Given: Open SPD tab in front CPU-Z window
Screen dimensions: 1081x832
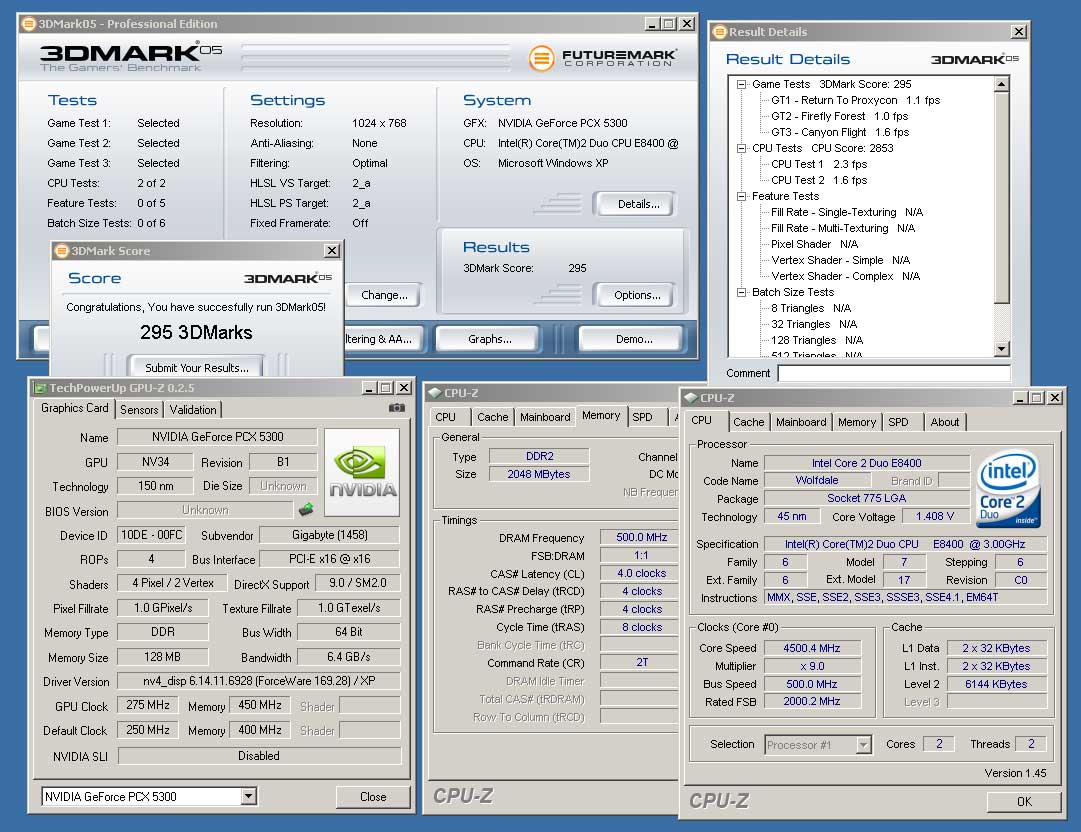Looking at the screenshot, I should click(x=898, y=422).
